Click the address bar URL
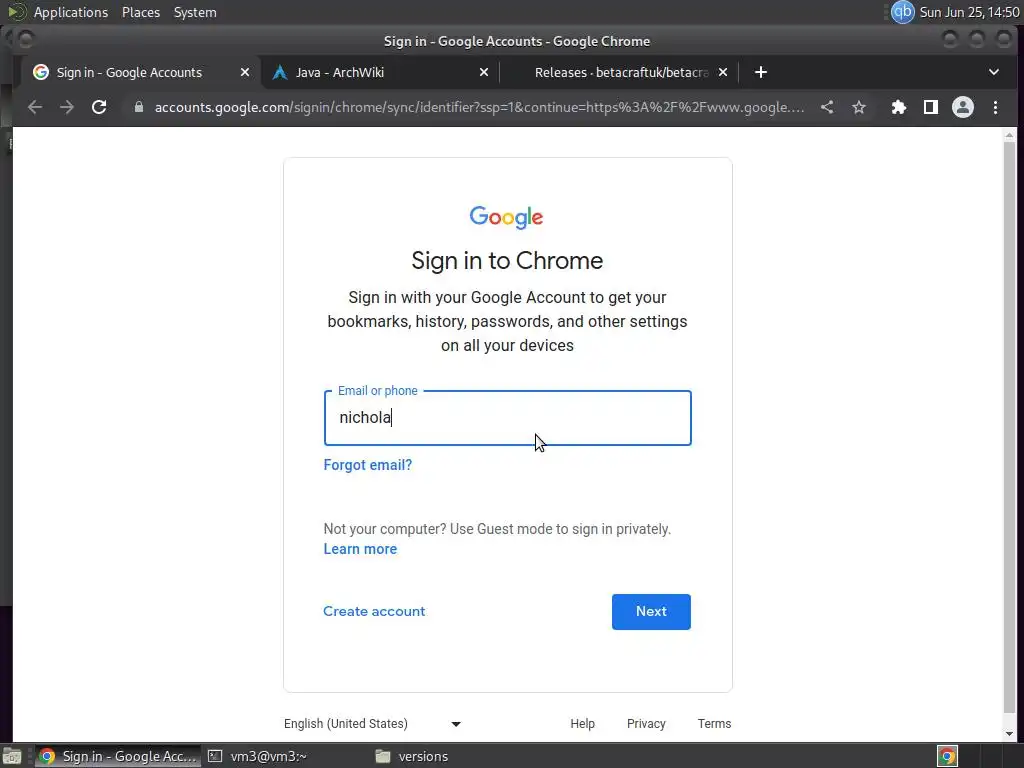1024x768 pixels. pos(479,107)
